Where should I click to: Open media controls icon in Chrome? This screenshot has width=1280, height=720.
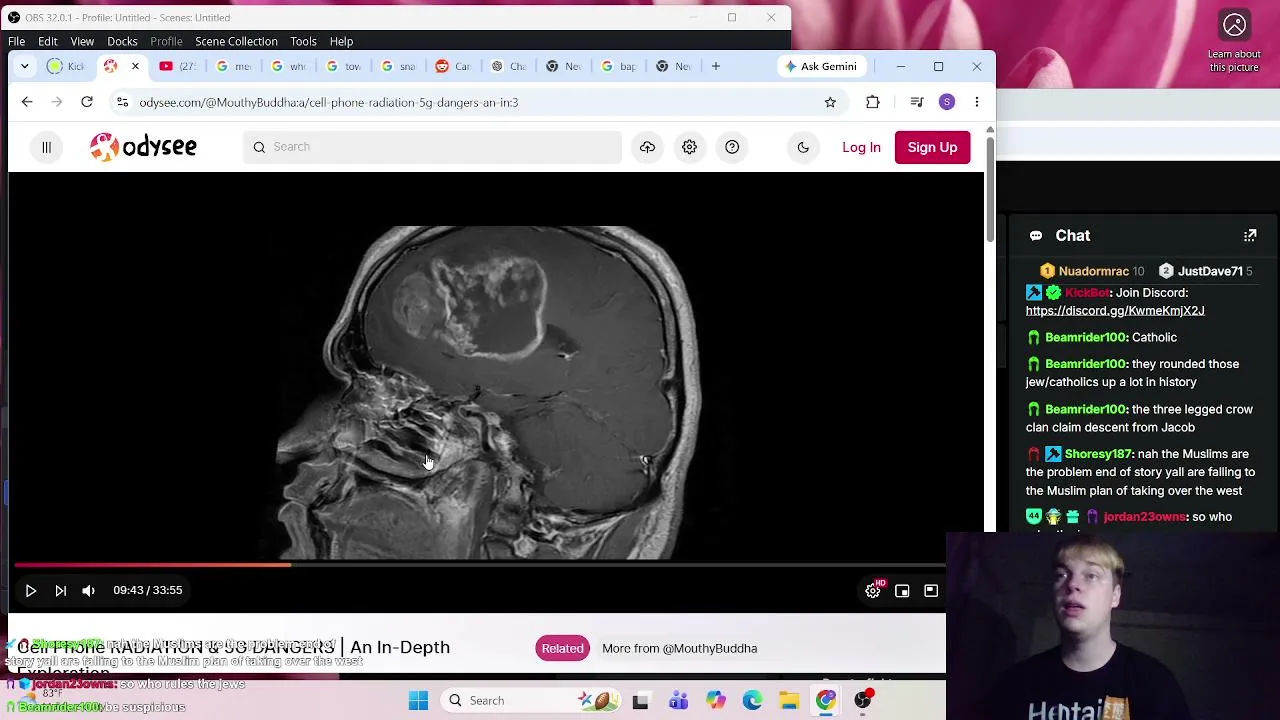[x=917, y=102]
